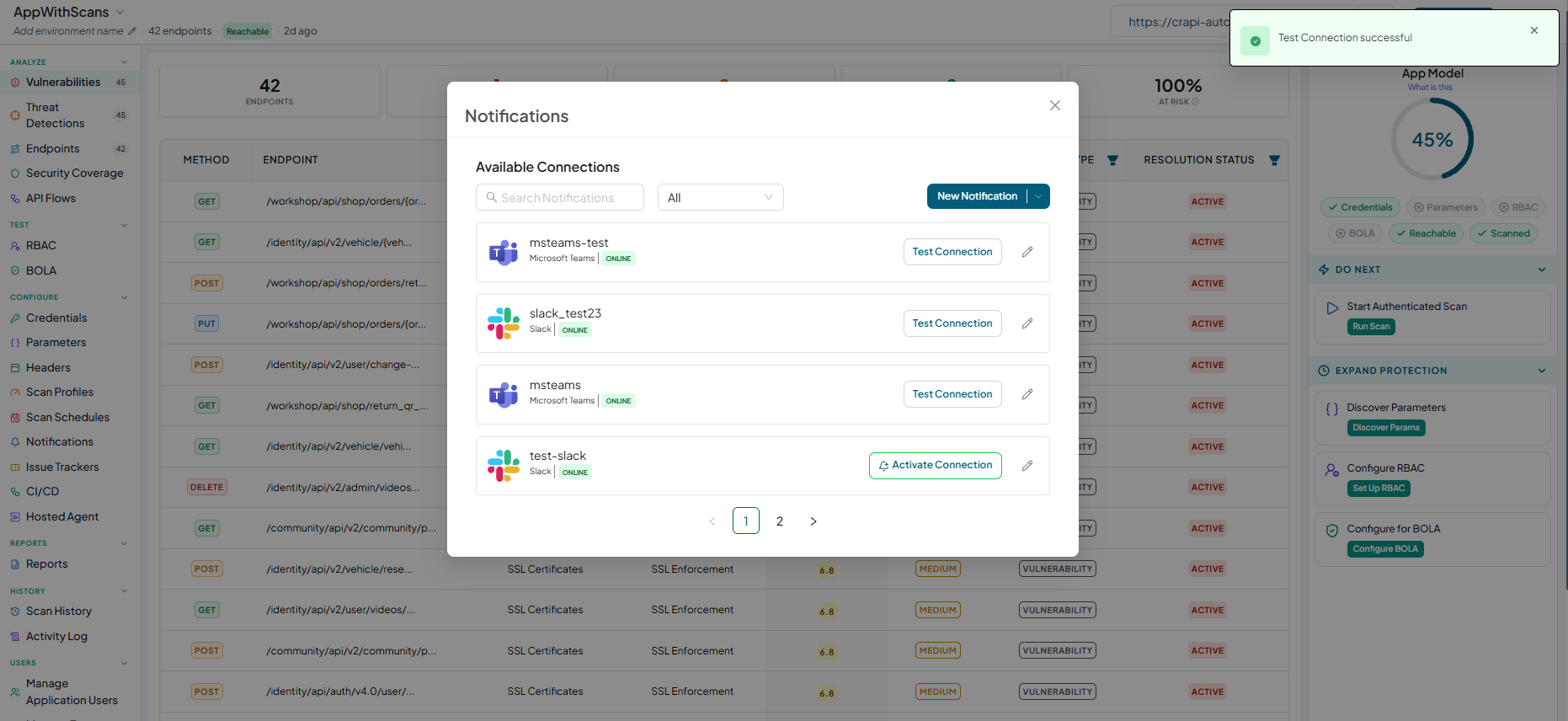1568x721 pixels.
Task: Open New Notification dropdown arrow
Action: coord(1039,196)
